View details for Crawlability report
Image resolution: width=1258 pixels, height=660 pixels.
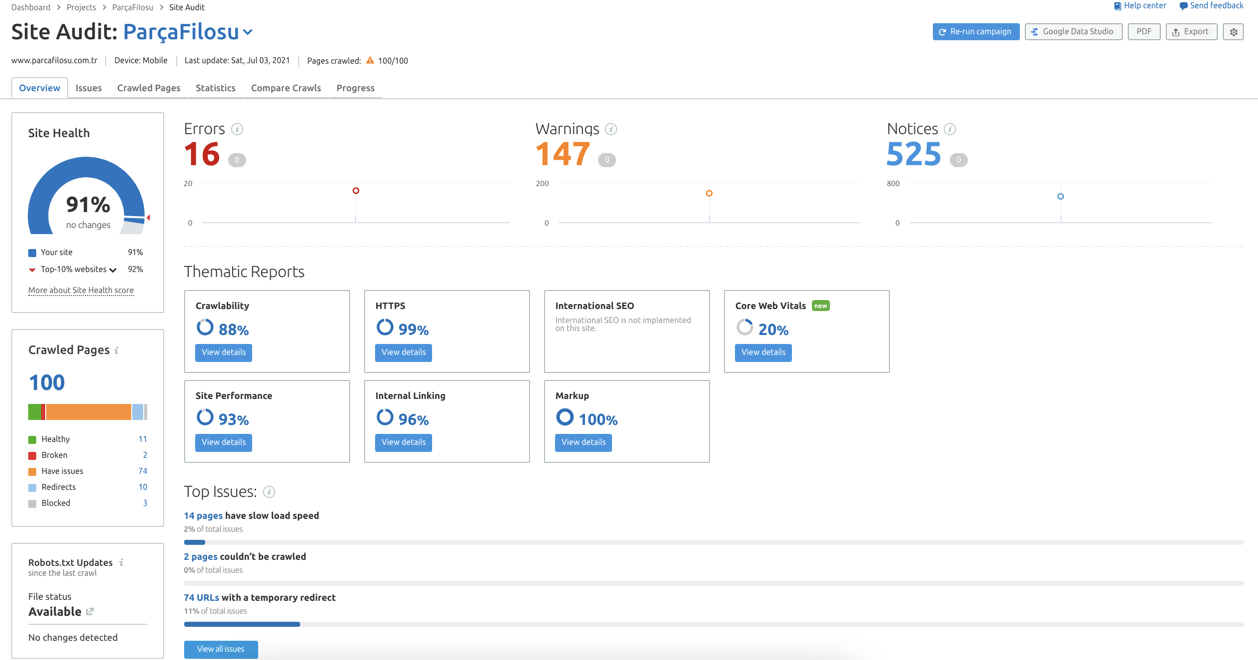224,353
